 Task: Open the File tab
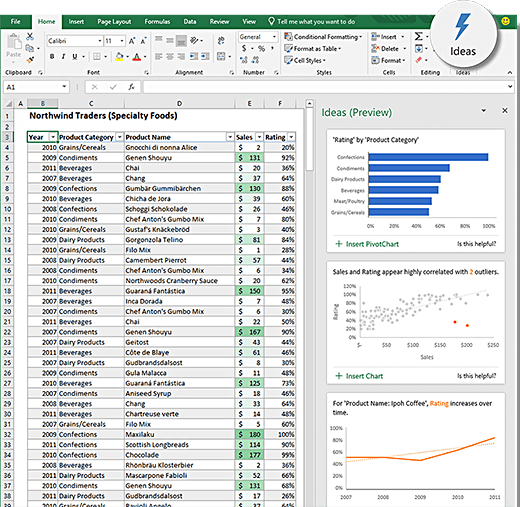pos(16,22)
